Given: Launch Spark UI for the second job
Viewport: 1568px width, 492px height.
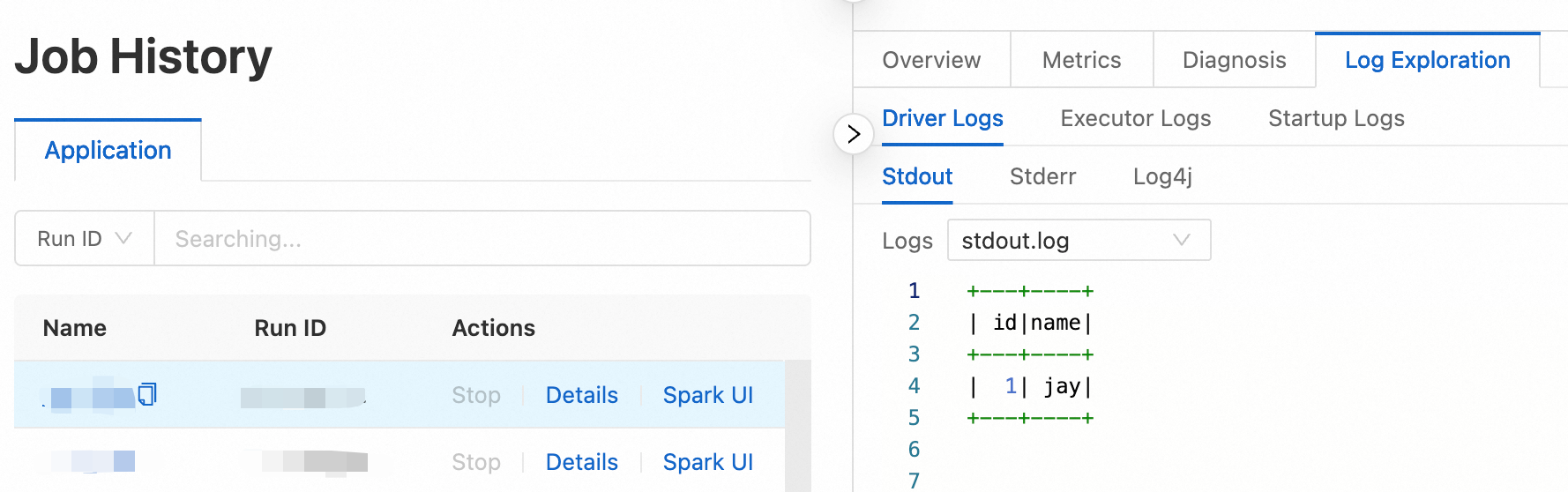Looking at the screenshot, I should tap(707, 462).
